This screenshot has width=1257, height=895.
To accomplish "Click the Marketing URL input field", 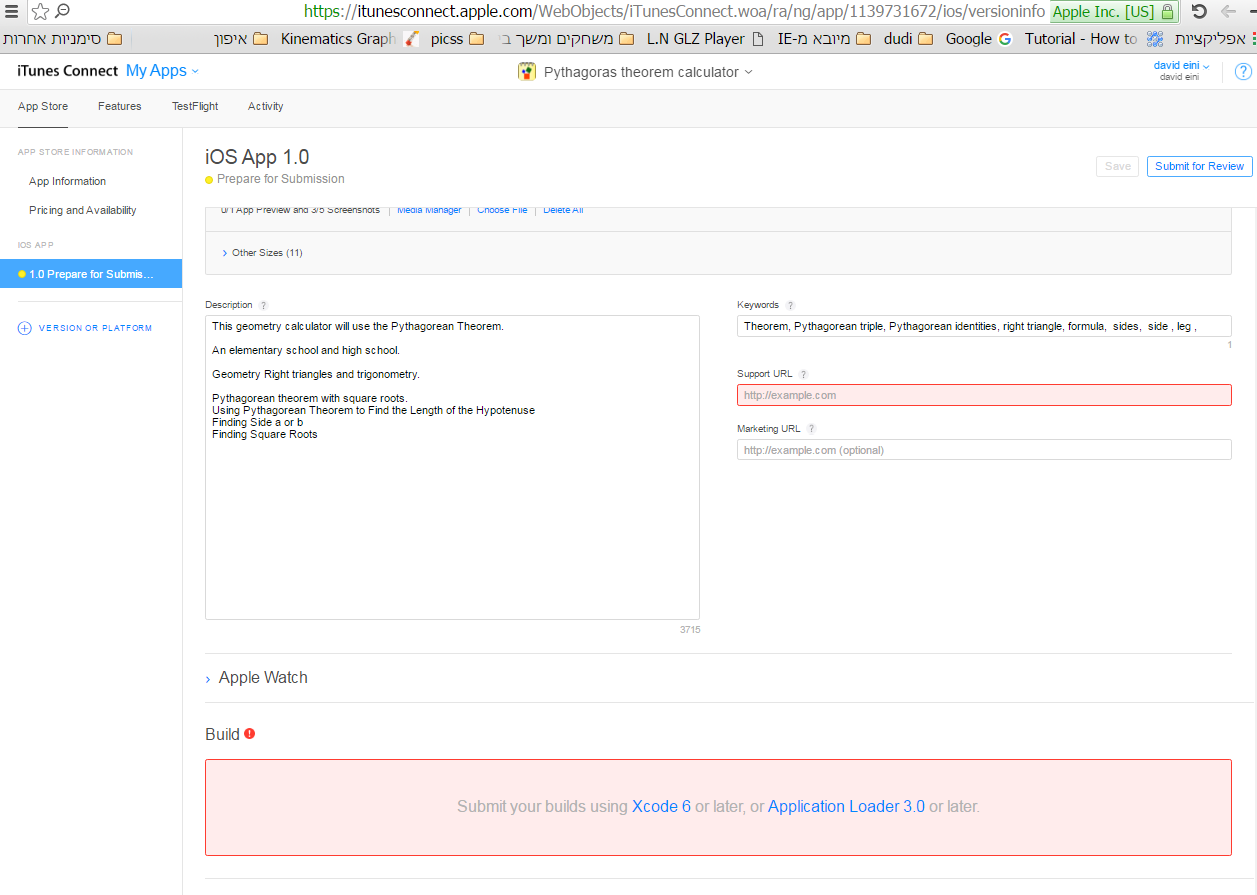I will pyautogui.click(x=984, y=450).
